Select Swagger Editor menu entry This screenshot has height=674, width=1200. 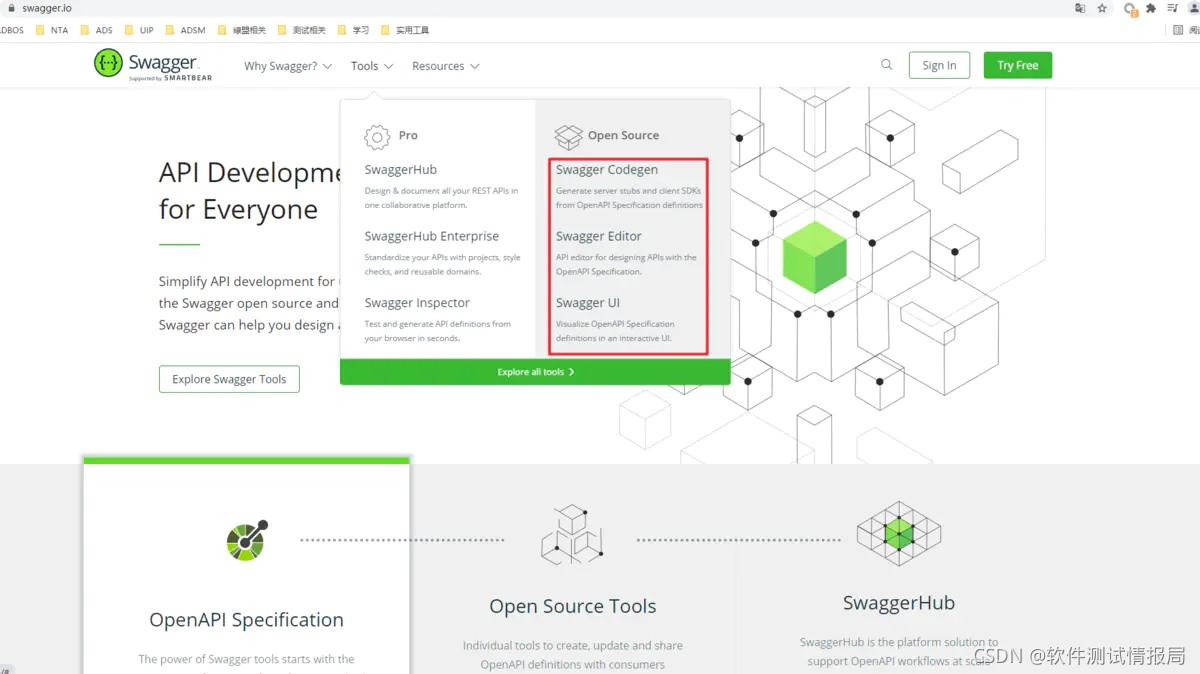[599, 236]
